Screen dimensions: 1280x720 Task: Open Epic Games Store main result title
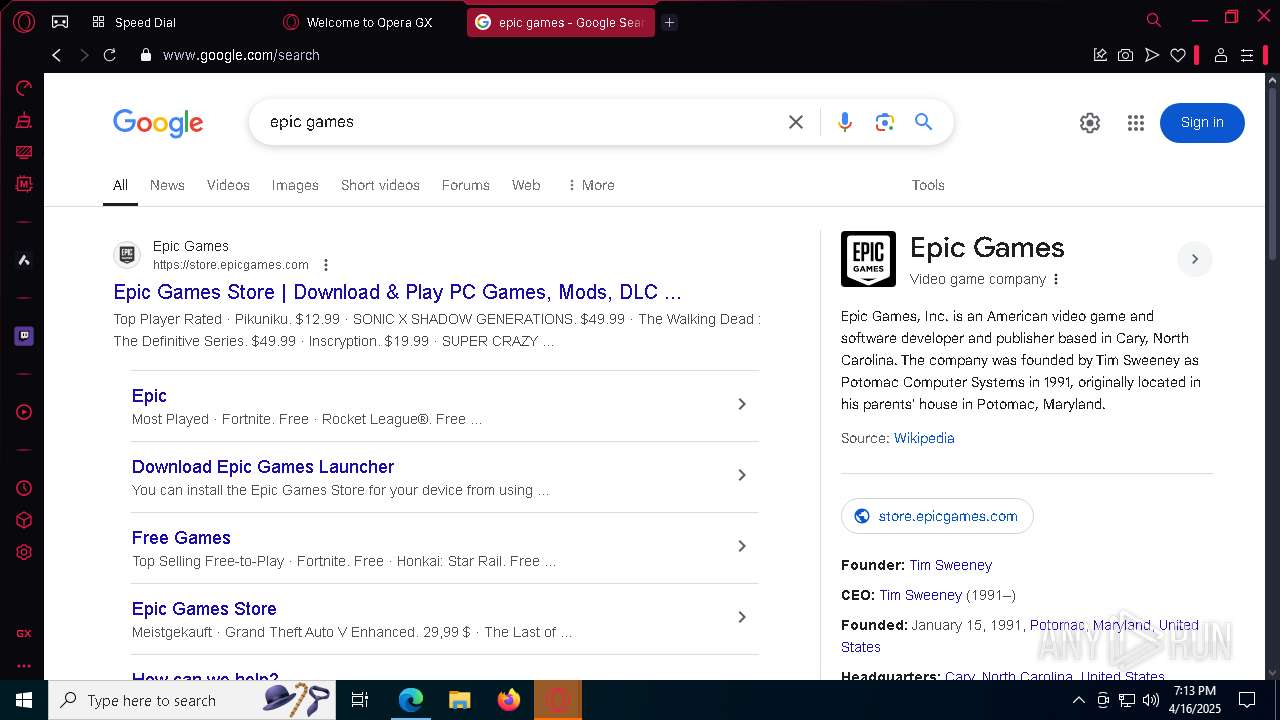pos(397,292)
